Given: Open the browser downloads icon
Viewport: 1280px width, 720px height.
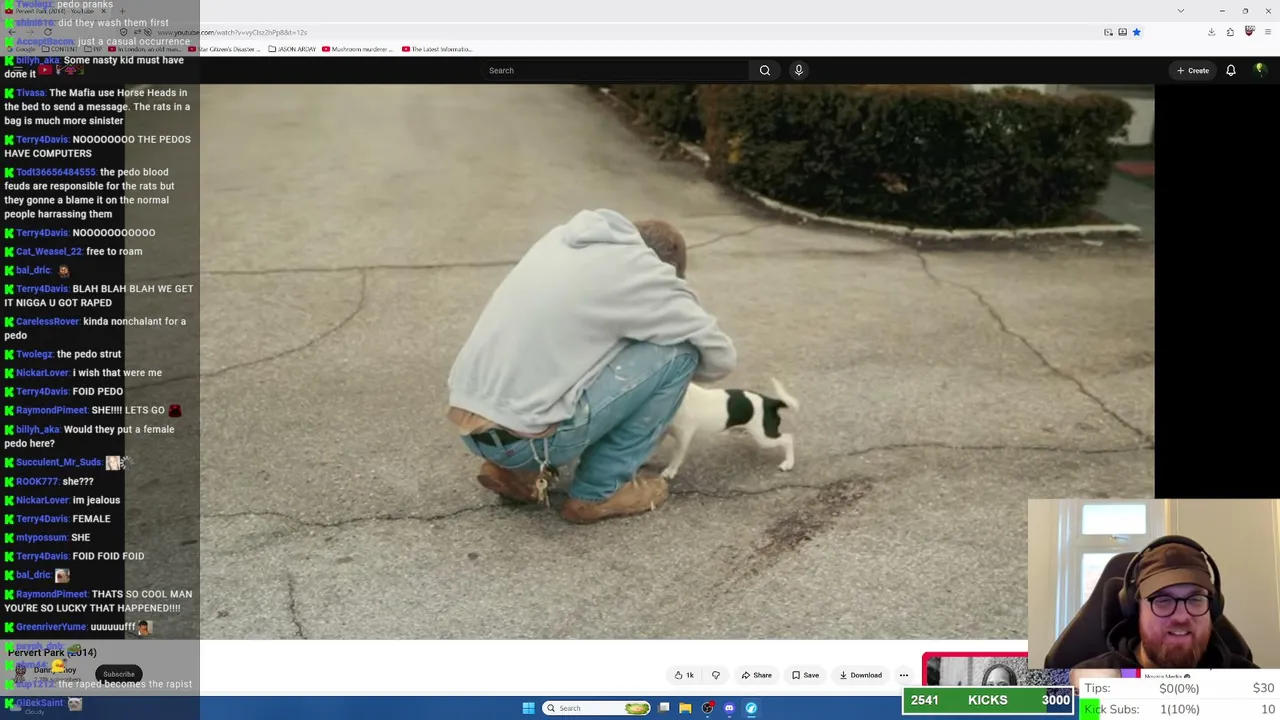Looking at the screenshot, I should pyautogui.click(x=1211, y=32).
